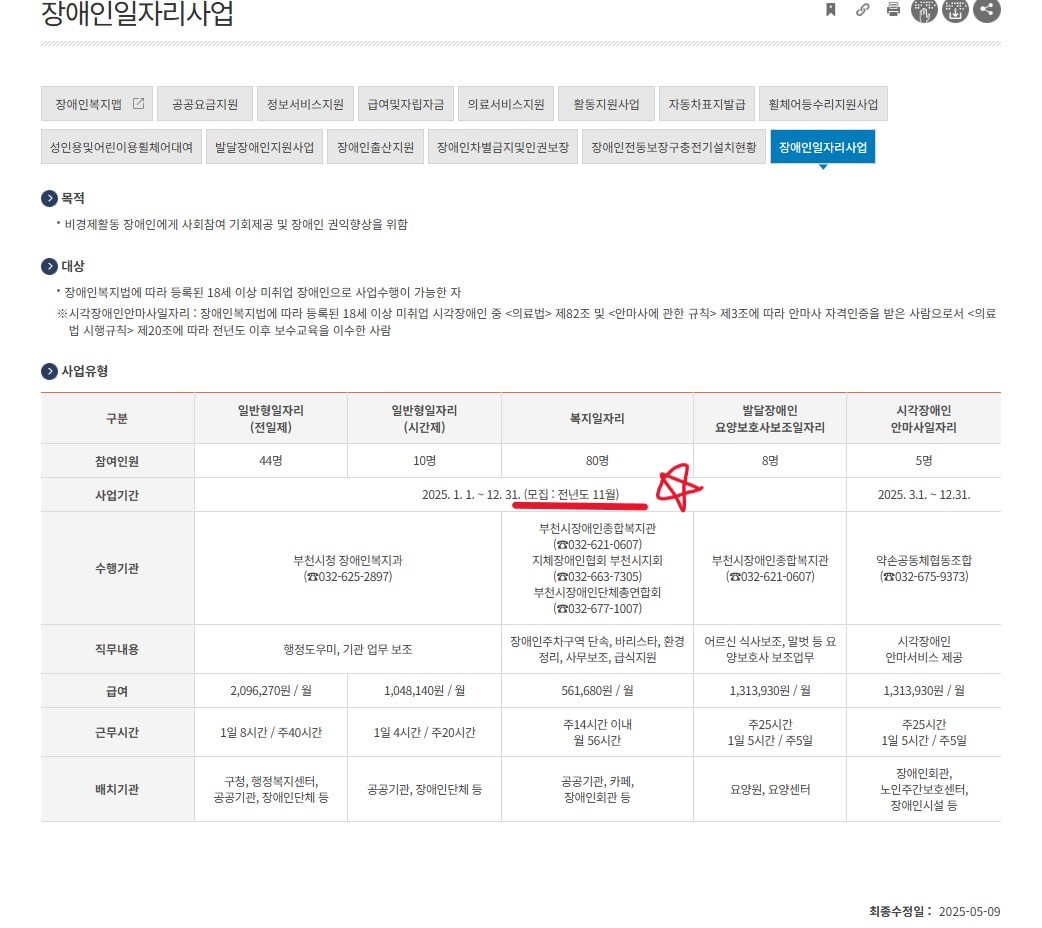Click the bookmark icon at top right

830,10
